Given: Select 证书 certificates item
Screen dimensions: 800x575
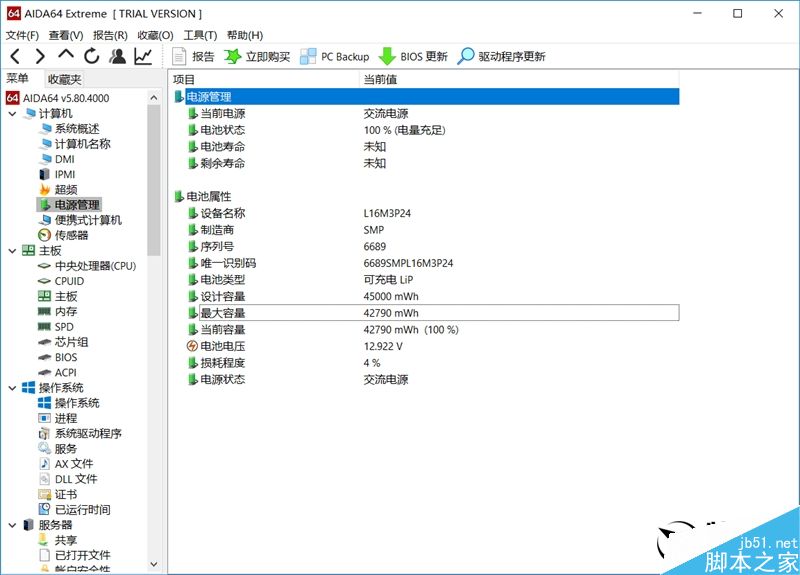Looking at the screenshot, I should tap(58, 494).
